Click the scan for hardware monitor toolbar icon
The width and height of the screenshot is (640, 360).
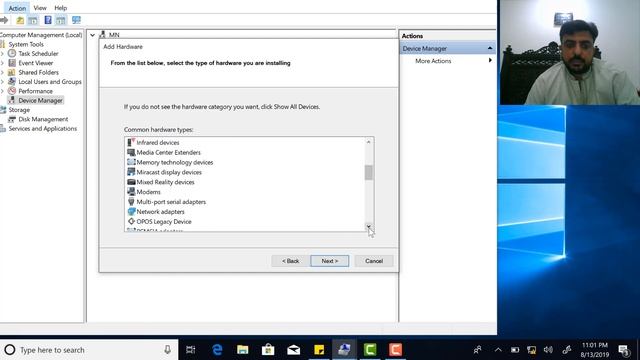[76, 20]
